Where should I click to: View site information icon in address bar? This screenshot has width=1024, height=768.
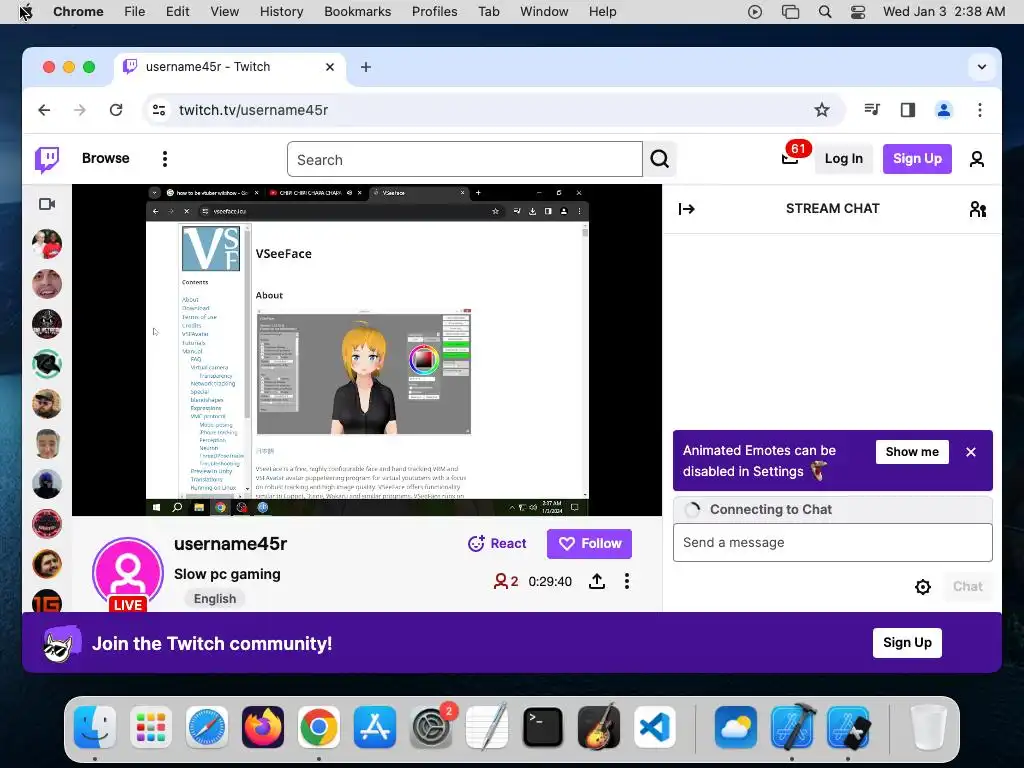click(x=159, y=110)
